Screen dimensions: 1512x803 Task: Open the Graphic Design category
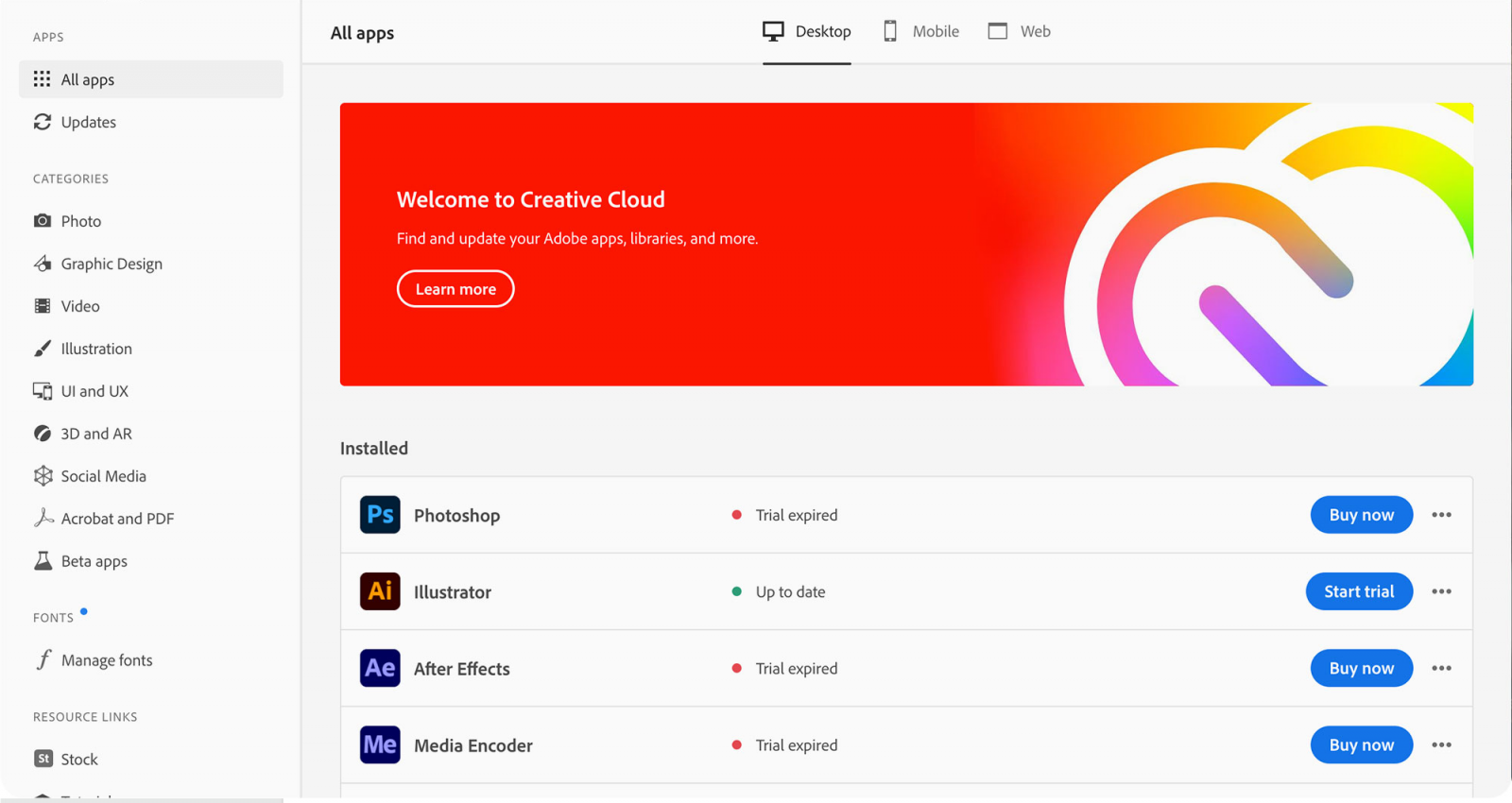[151, 264]
